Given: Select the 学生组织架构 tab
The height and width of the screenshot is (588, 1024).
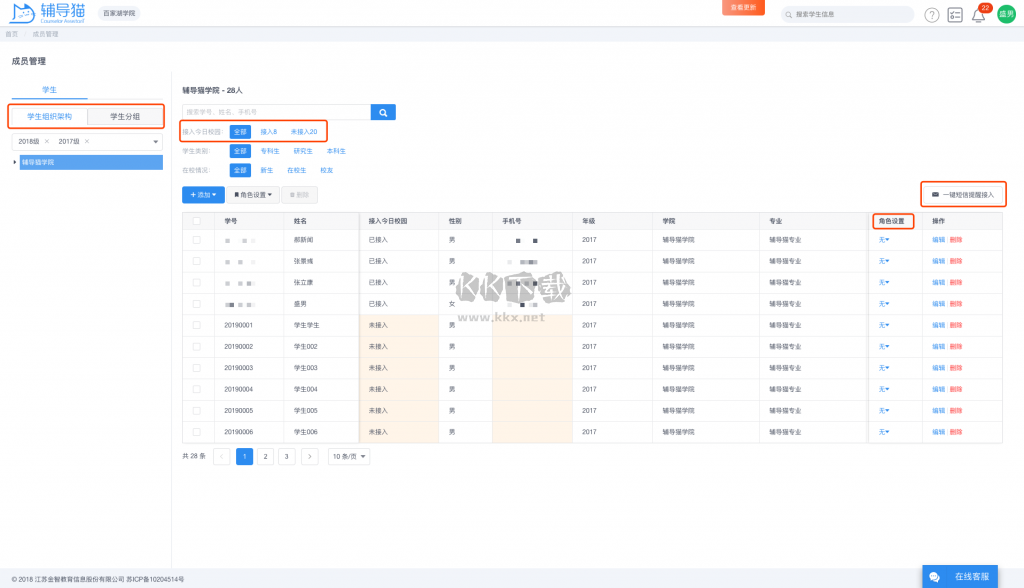Looking at the screenshot, I should 50,116.
